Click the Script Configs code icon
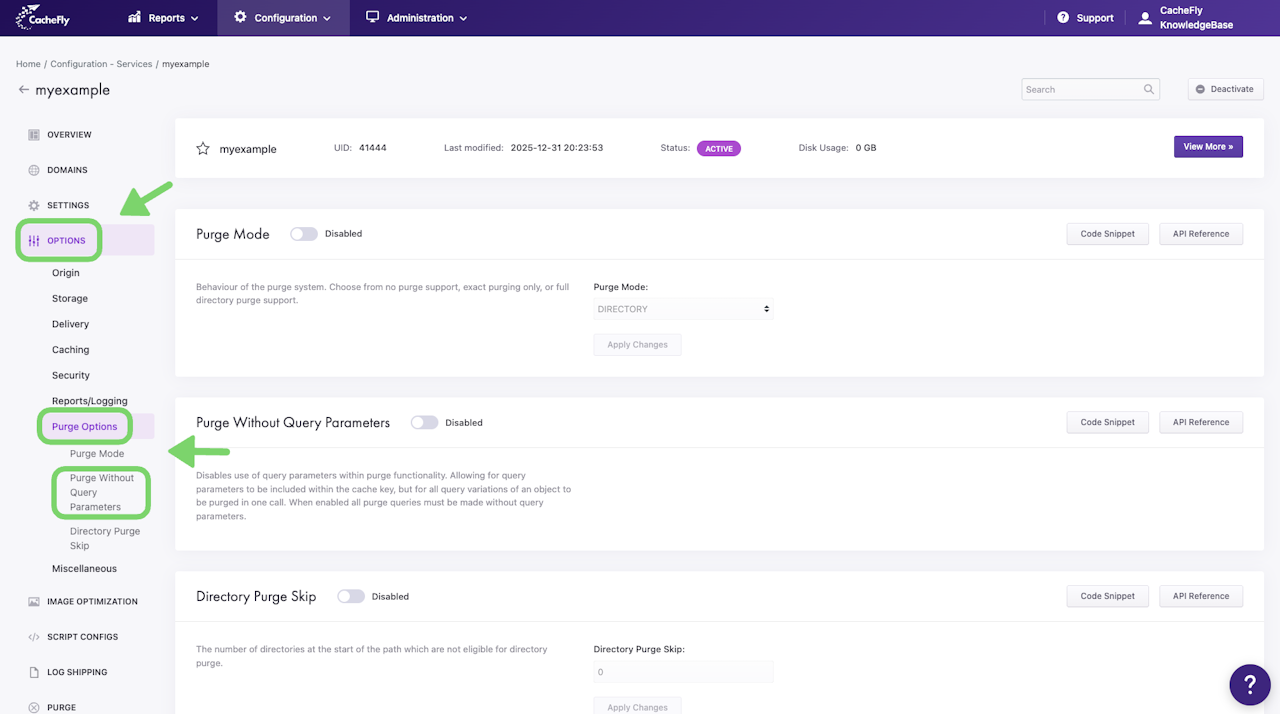This screenshot has width=1280, height=714. click(x=34, y=637)
